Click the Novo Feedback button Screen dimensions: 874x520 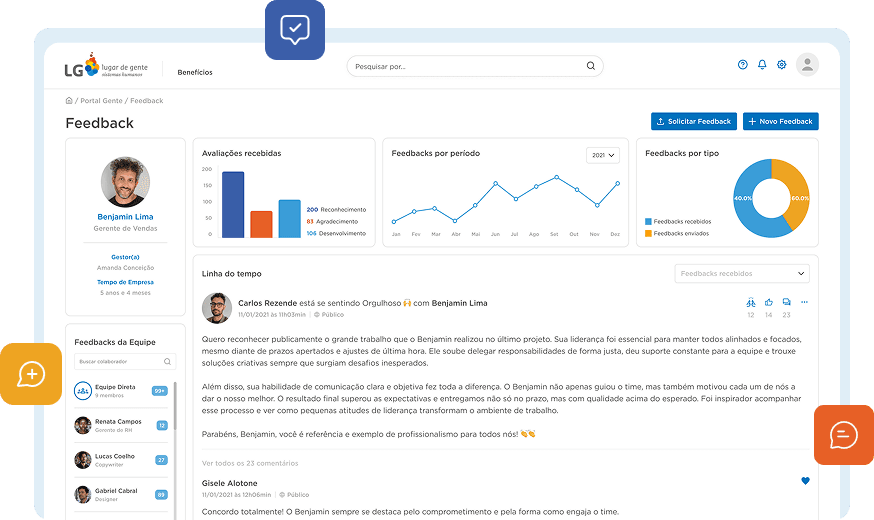pos(781,121)
